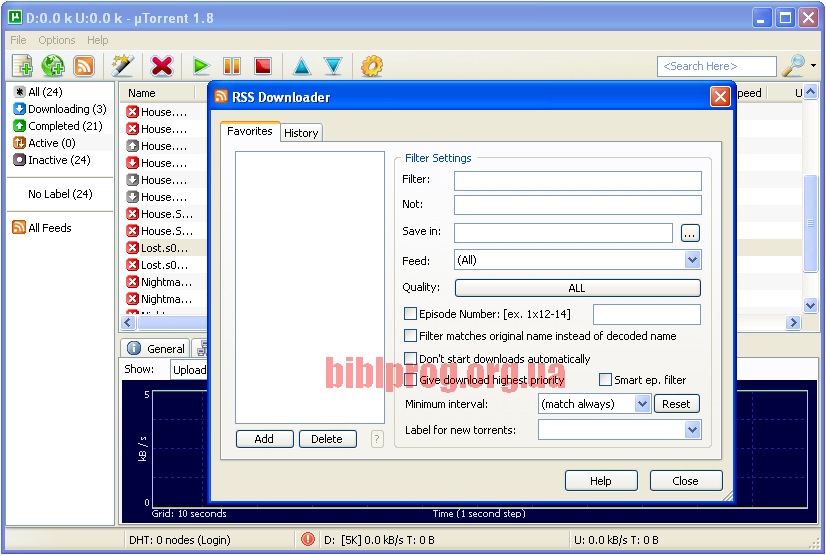This screenshot has height=556, width=826.
Task: Click into the Filter text field
Action: tap(578, 181)
